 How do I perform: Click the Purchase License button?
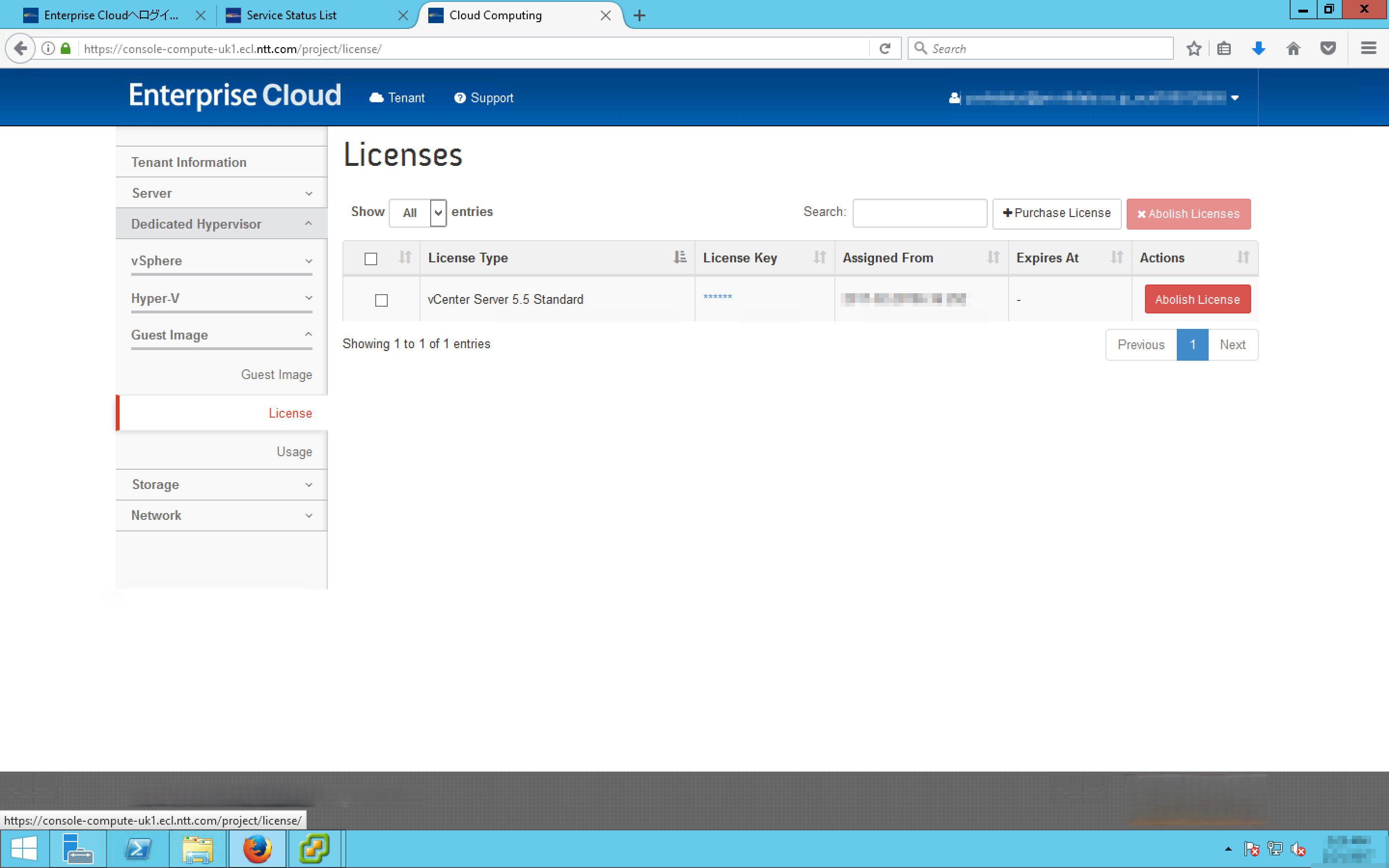point(1056,214)
